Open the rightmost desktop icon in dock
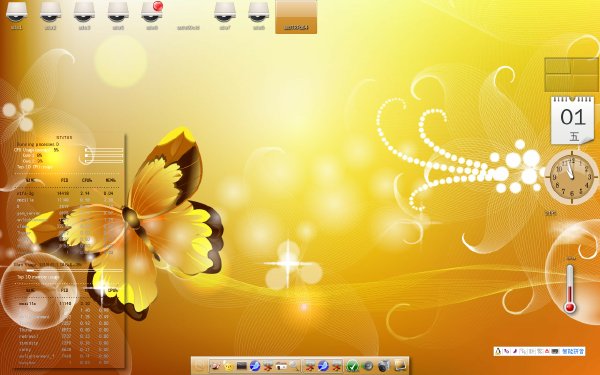The width and height of the screenshot is (600, 375). (400, 366)
